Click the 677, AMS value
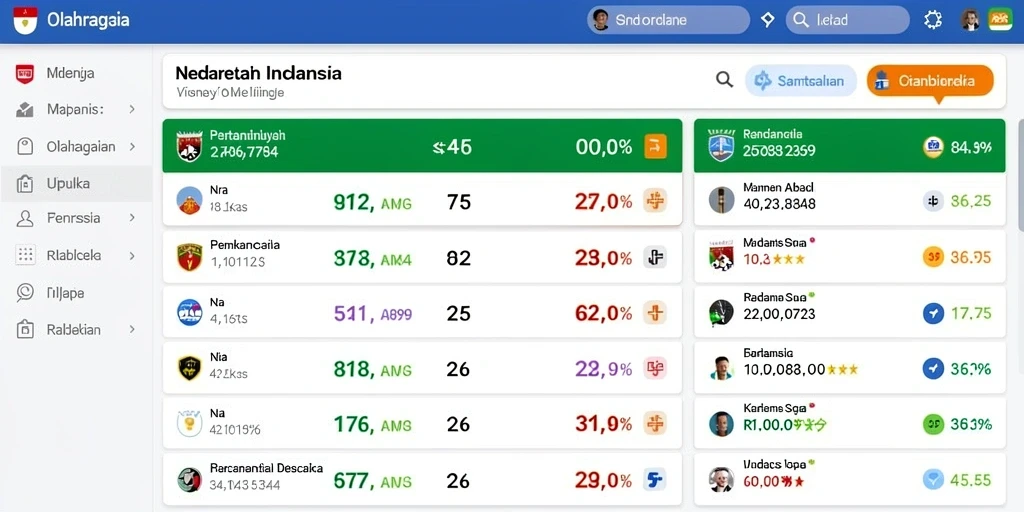Image resolution: width=1024 pixels, height=512 pixels. pos(372,482)
